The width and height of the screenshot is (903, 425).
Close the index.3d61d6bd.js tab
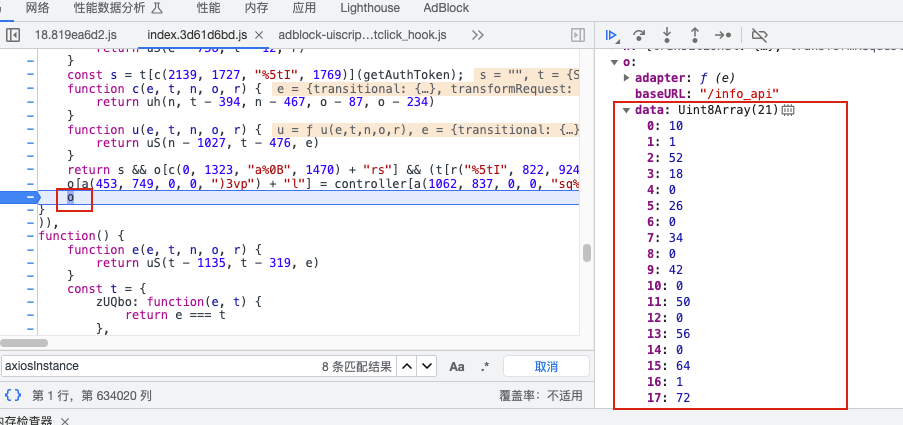coord(259,35)
